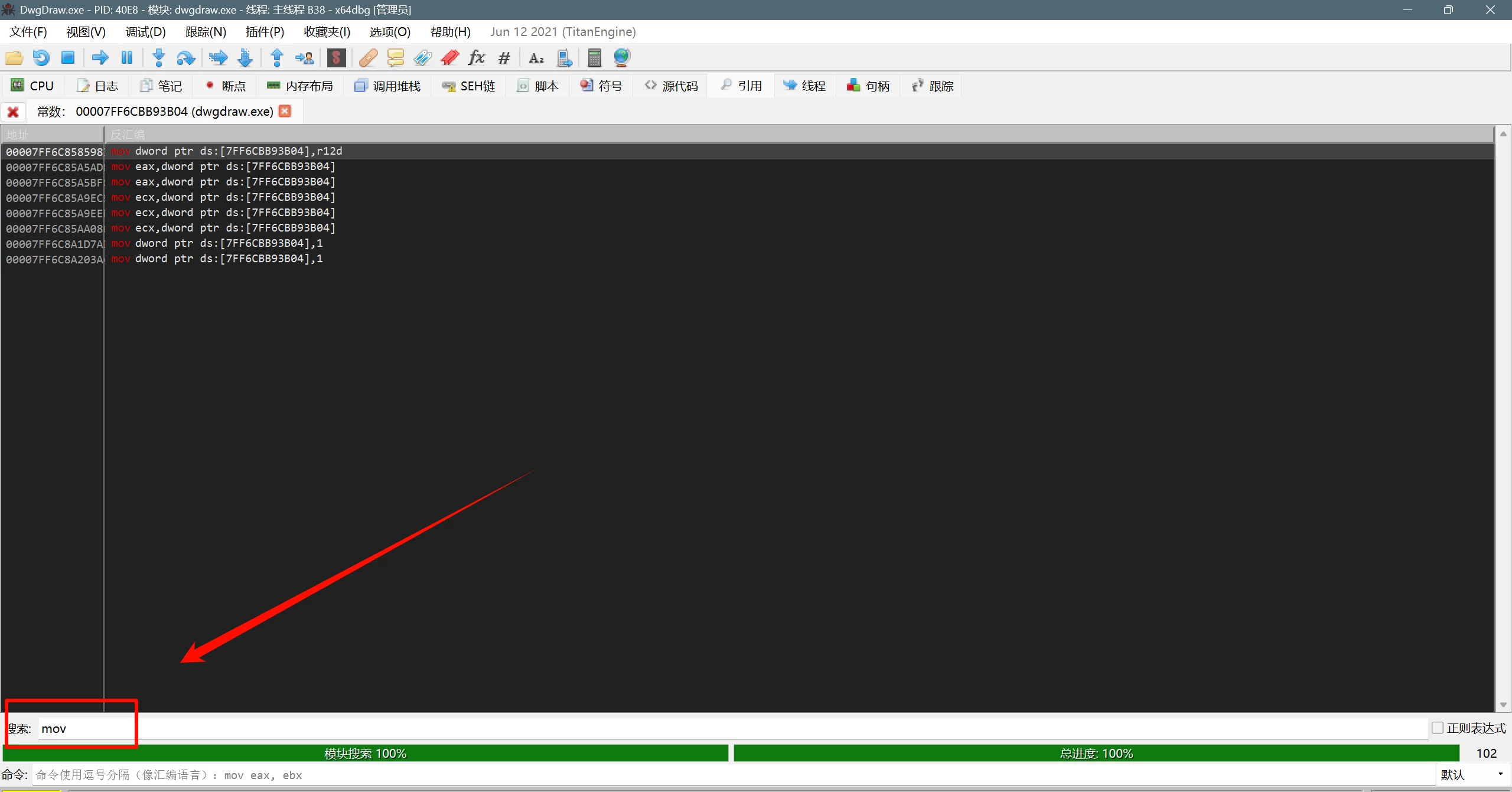Click the Scylla 'S' plugin icon
The image size is (1512, 792).
(336, 58)
